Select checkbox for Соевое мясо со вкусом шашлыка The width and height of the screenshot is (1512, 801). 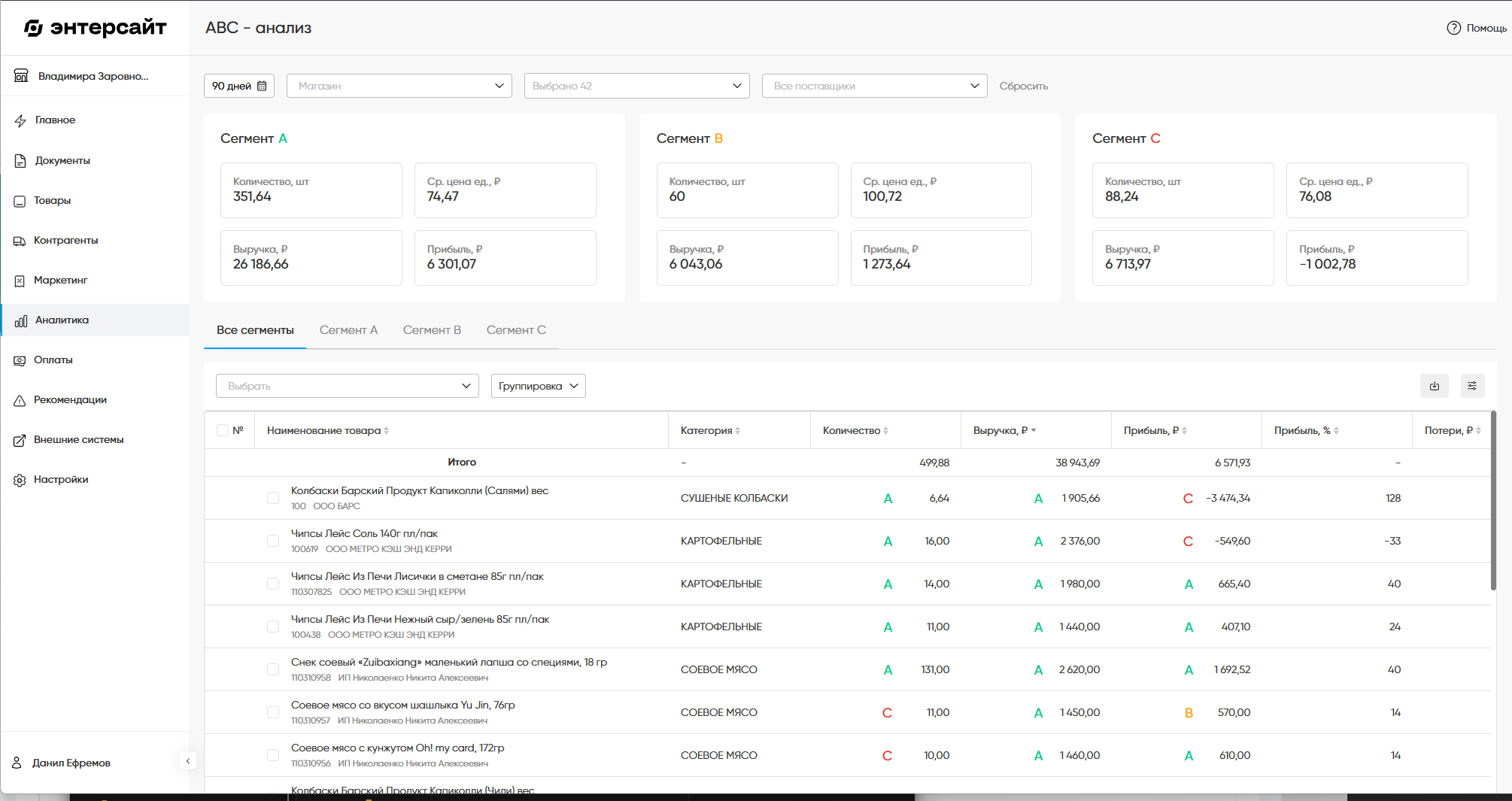273,712
